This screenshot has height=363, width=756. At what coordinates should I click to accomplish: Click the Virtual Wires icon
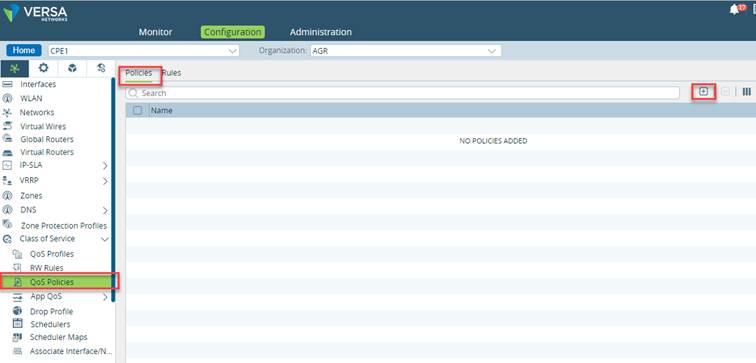tap(7, 126)
